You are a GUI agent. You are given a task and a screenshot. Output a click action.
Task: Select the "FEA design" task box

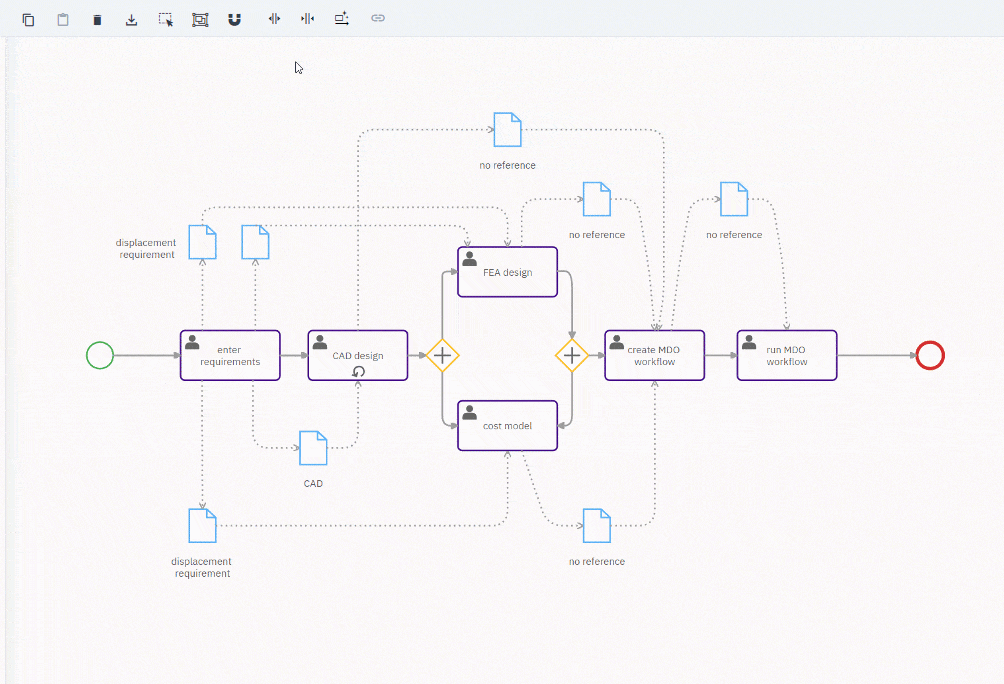click(508, 272)
